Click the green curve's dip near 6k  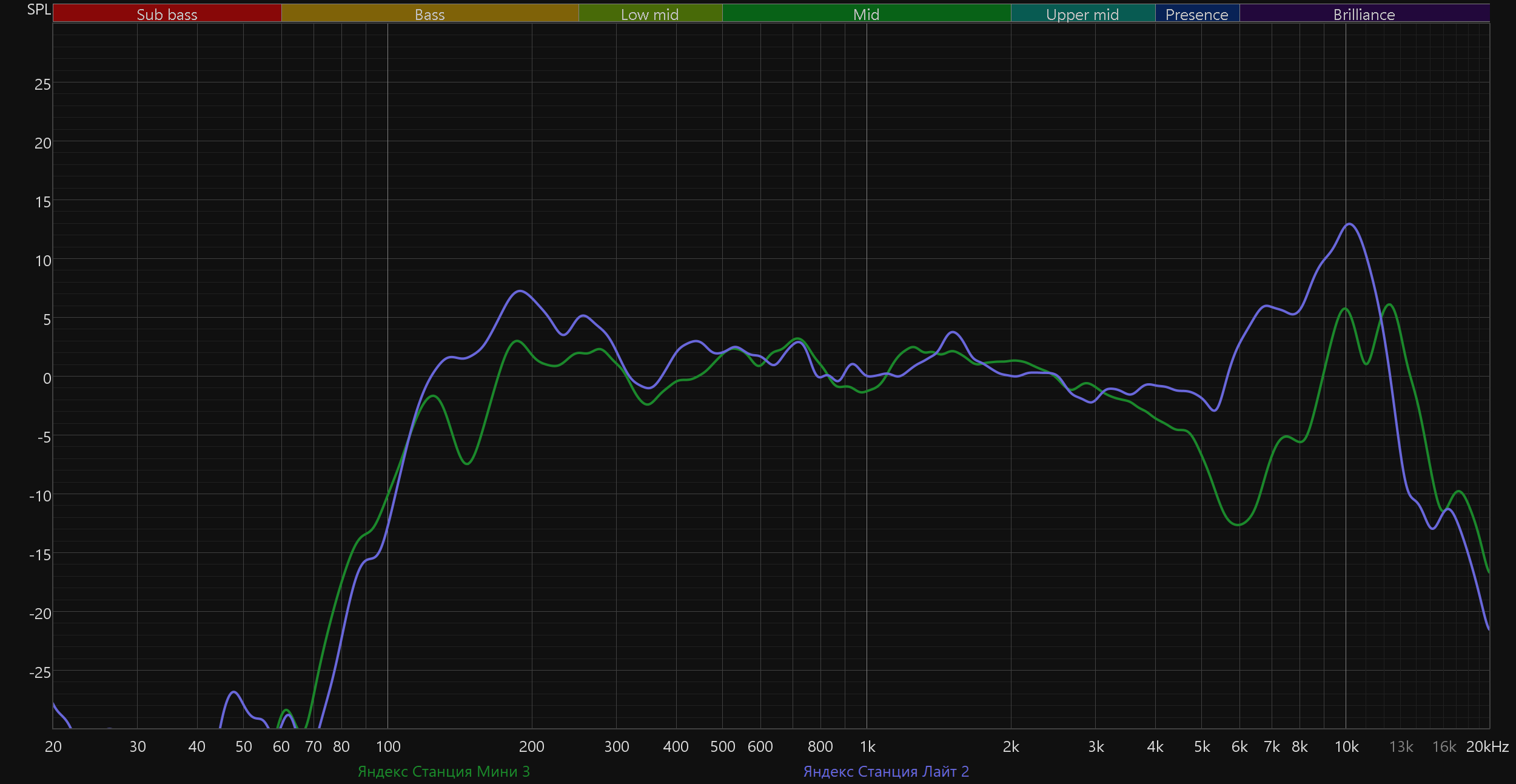tap(1238, 524)
